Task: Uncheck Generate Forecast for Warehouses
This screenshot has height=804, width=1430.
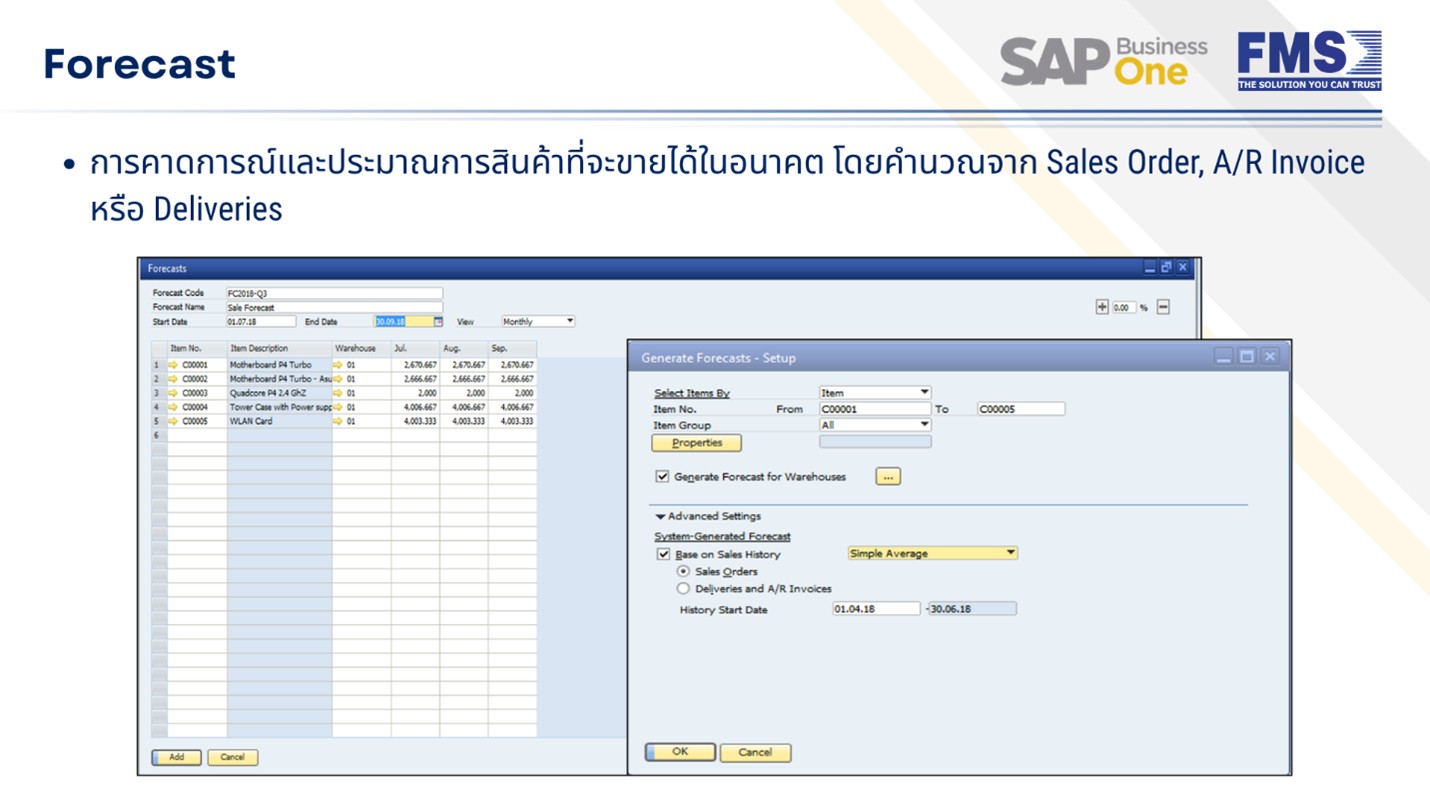Action: 662,477
